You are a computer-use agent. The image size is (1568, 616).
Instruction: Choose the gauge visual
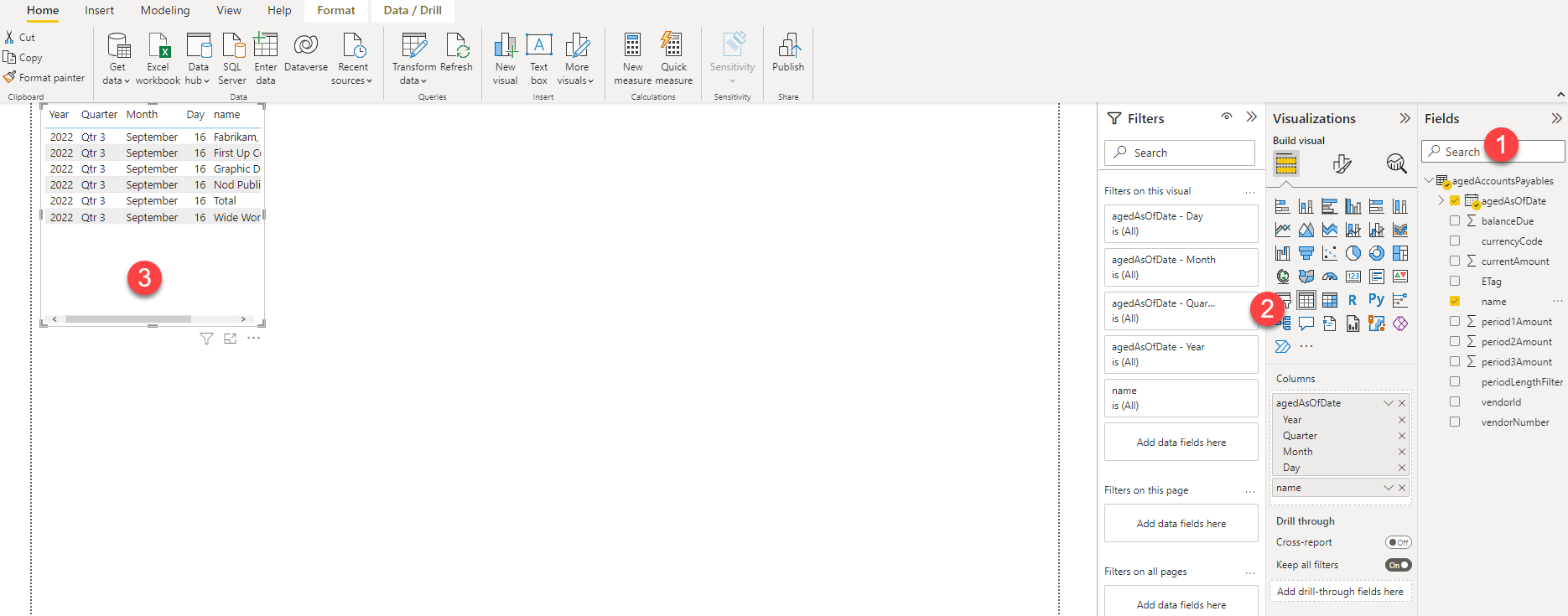(x=1330, y=277)
